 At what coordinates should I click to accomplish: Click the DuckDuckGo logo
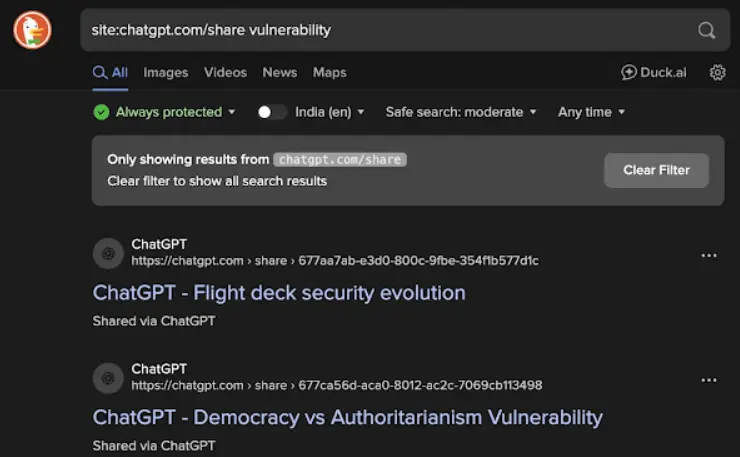point(32,30)
